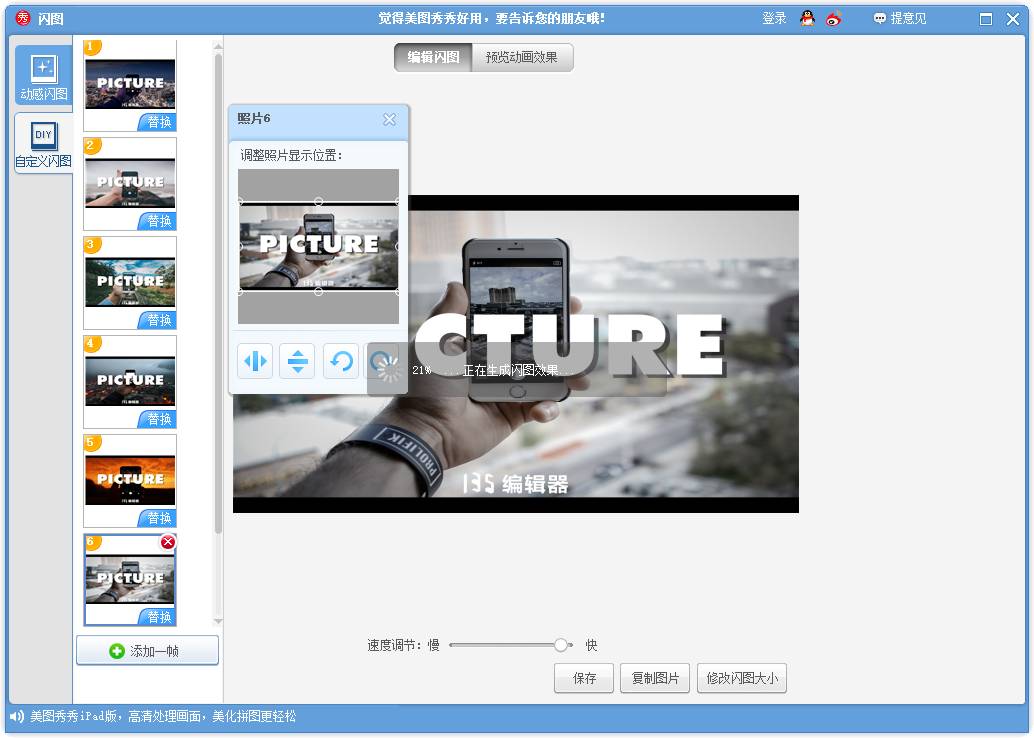Replace frame 1 using 替换
Screen dimensions: 1034x738
(x=158, y=122)
